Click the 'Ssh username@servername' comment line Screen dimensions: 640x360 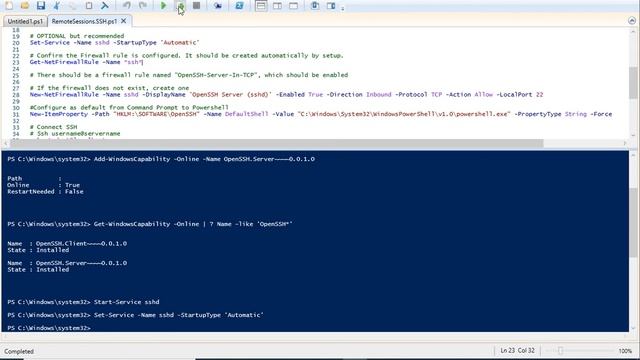click(x=75, y=133)
